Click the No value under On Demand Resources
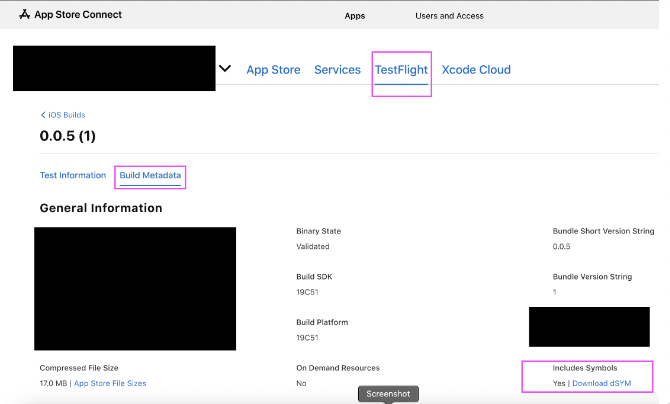This screenshot has height=404, width=670. click(x=301, y=383)
